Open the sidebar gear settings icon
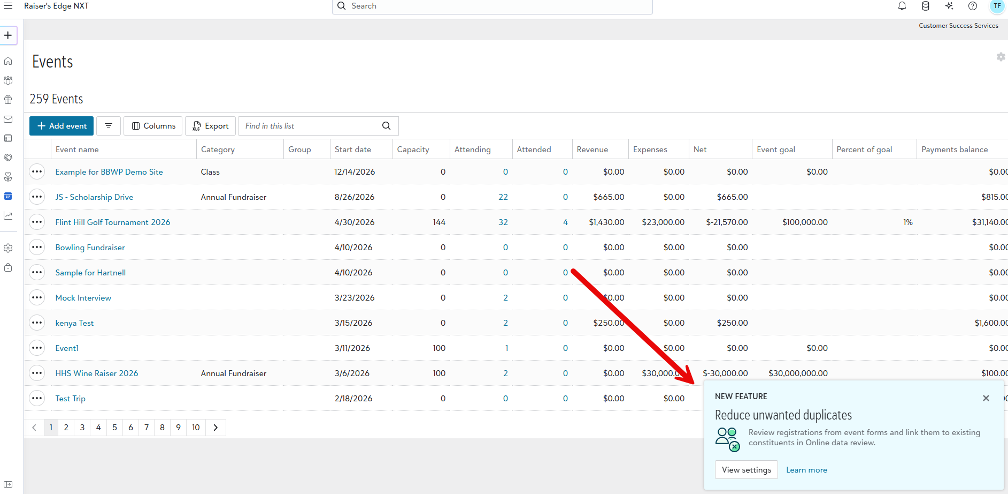 point(8,248)
